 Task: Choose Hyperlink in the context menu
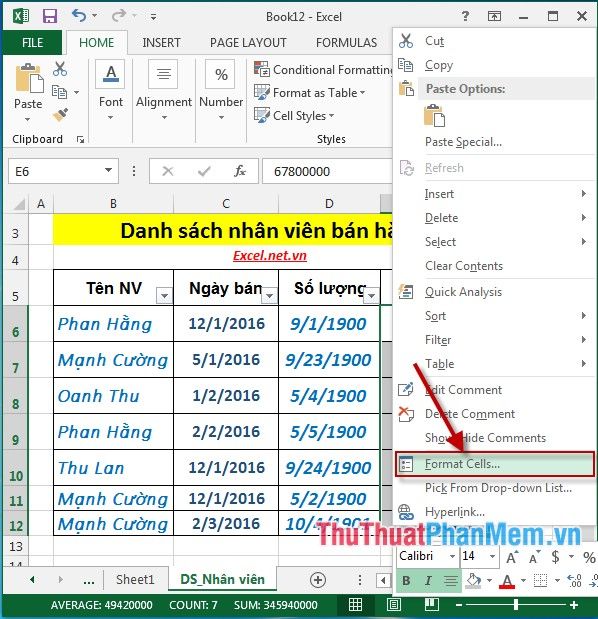tap(495, 512)
